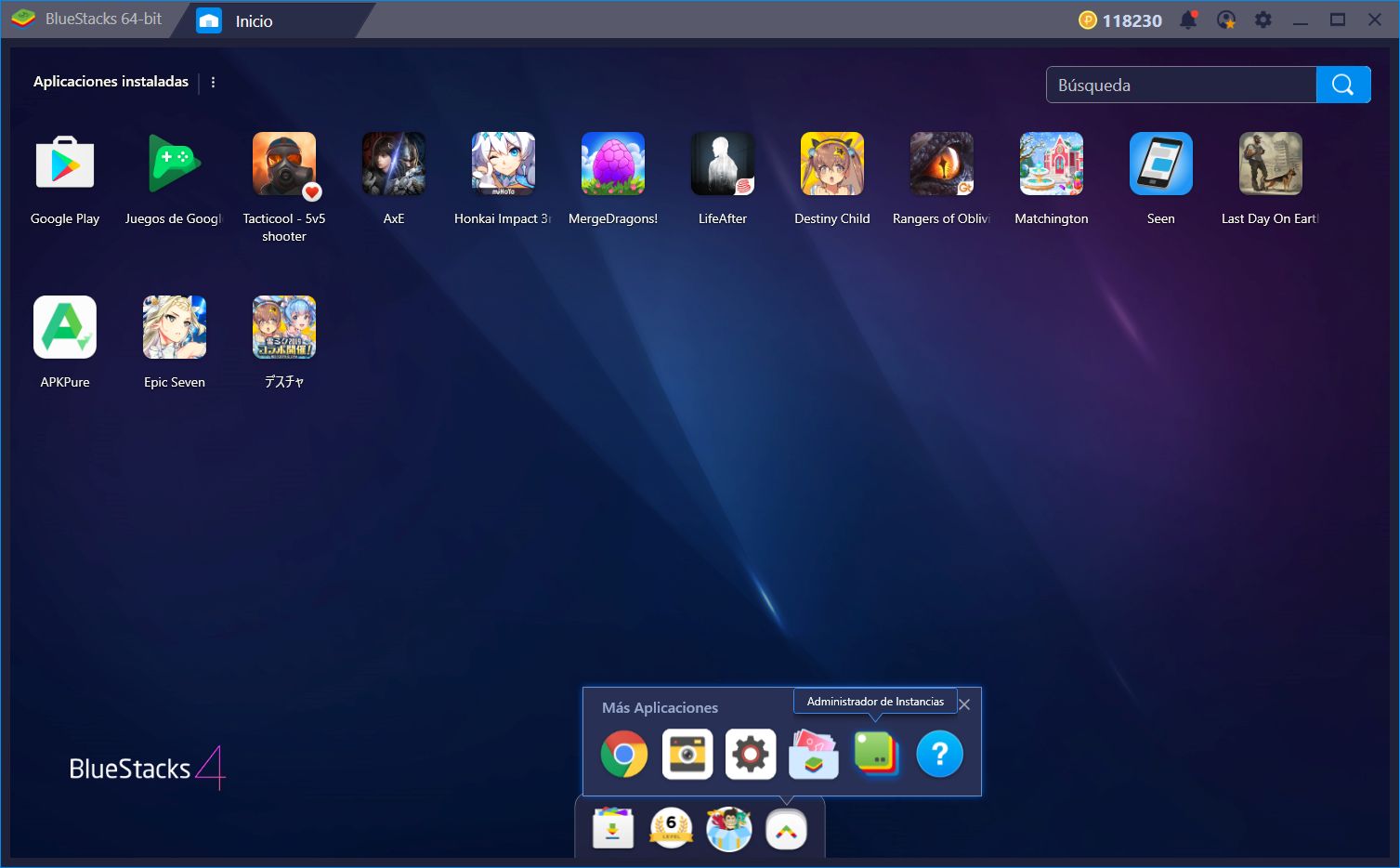
Task: Launch Last Day On Earth
Action: pos(1271,164)
